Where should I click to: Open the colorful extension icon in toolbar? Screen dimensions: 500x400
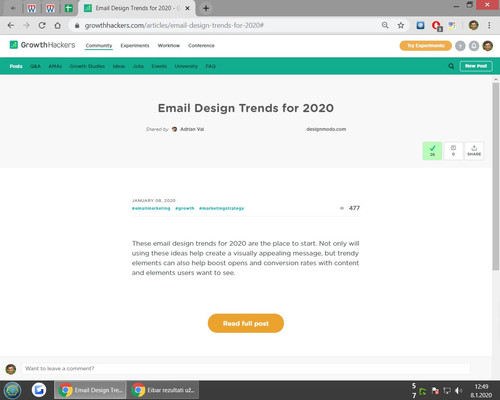pos(452,25)
